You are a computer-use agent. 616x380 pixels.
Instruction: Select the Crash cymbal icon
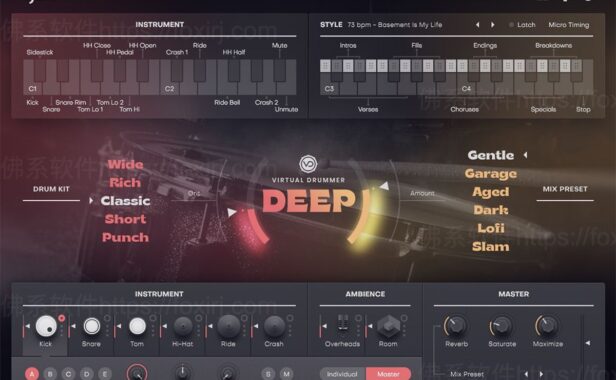click(x=274, y=326)
